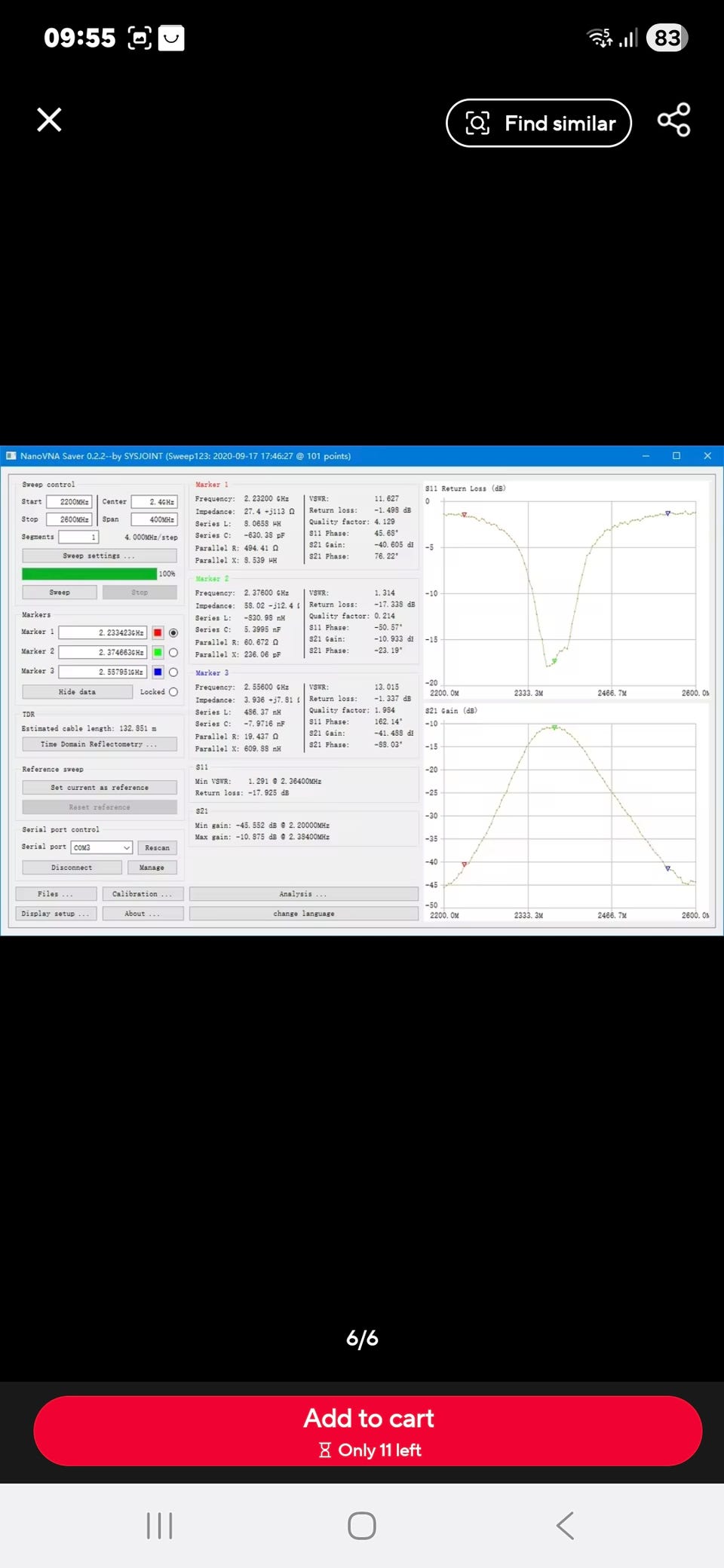The width and height of the screenshot is (724, 1568).
Task: Open Sweep settings dialog
Action: (100, 556)
